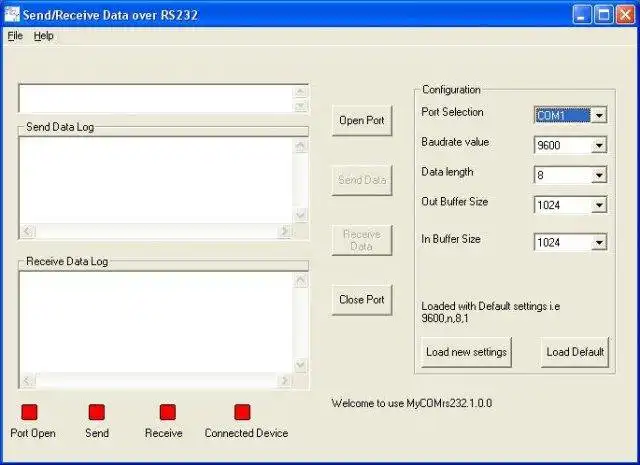Expand the Baudrate value dropdown arrow
Screen dimensions: 640x465
tap(599, 145)
